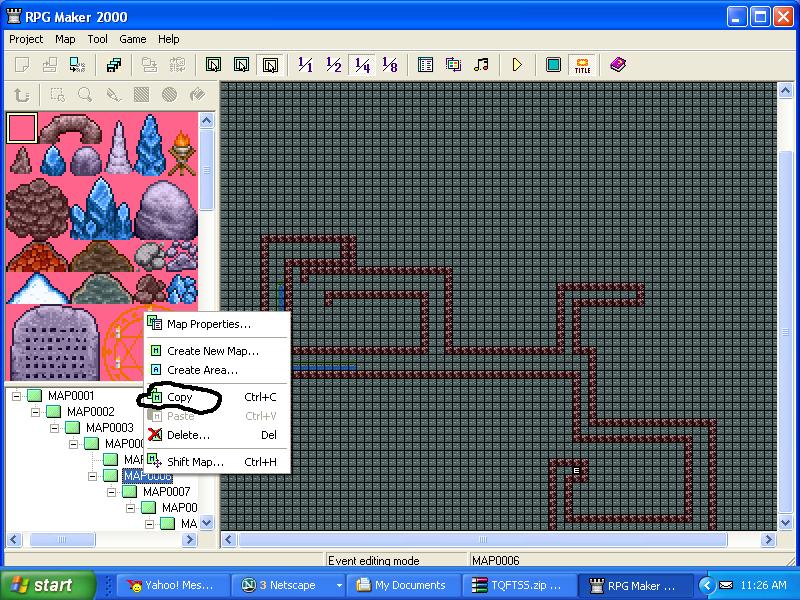The height and width of the screenshot is (600, 800).
Task: Click the Close Project toolbar icon
Action: point(78,65)
